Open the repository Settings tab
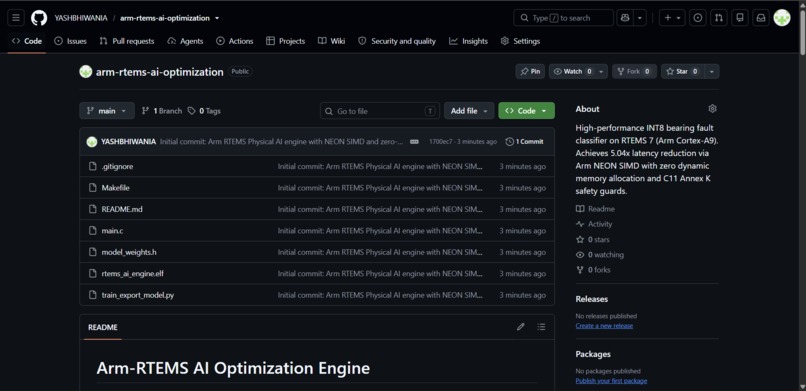Viewport: 806px width, 391px height. point(520,41)
